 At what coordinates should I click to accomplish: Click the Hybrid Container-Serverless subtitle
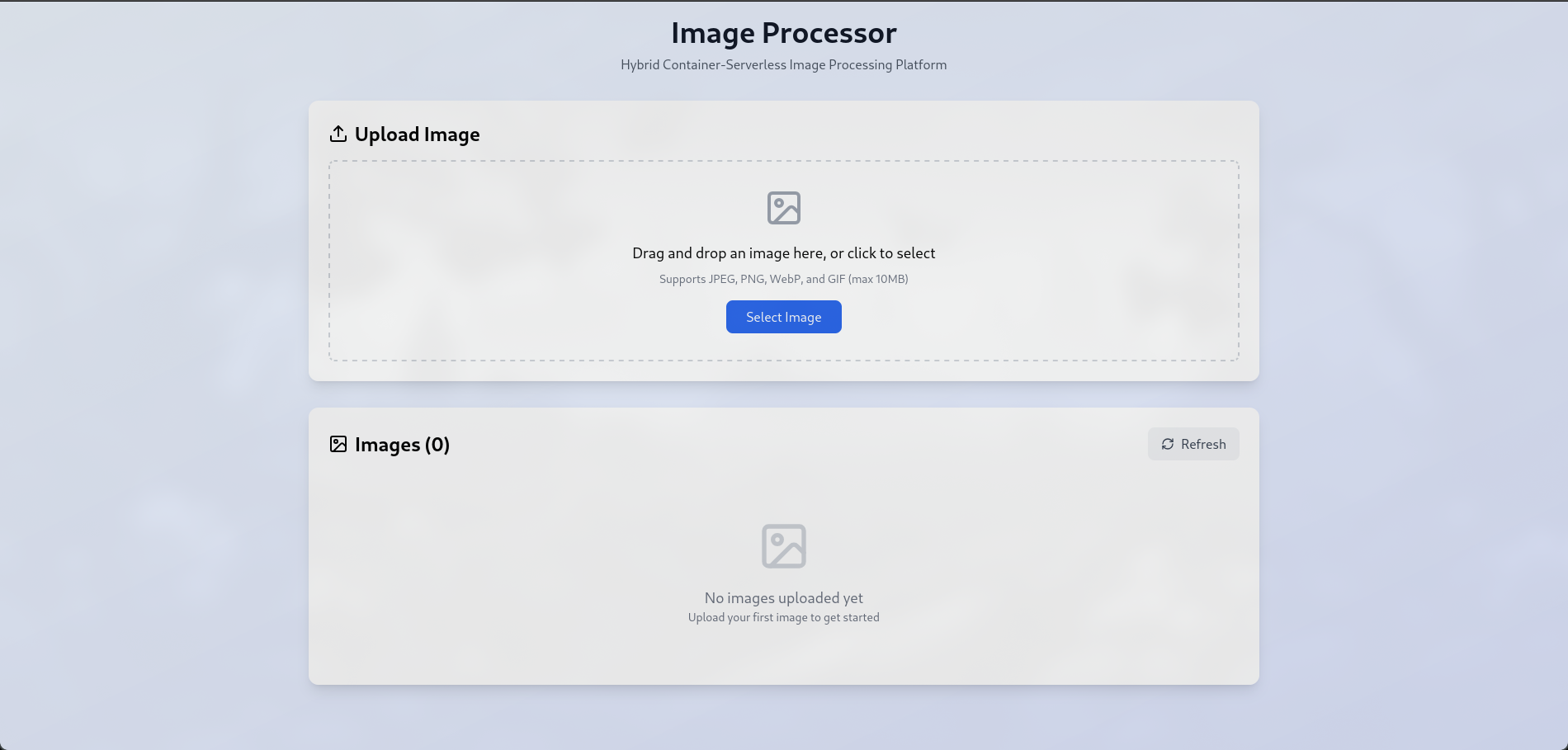click(783, 64)
